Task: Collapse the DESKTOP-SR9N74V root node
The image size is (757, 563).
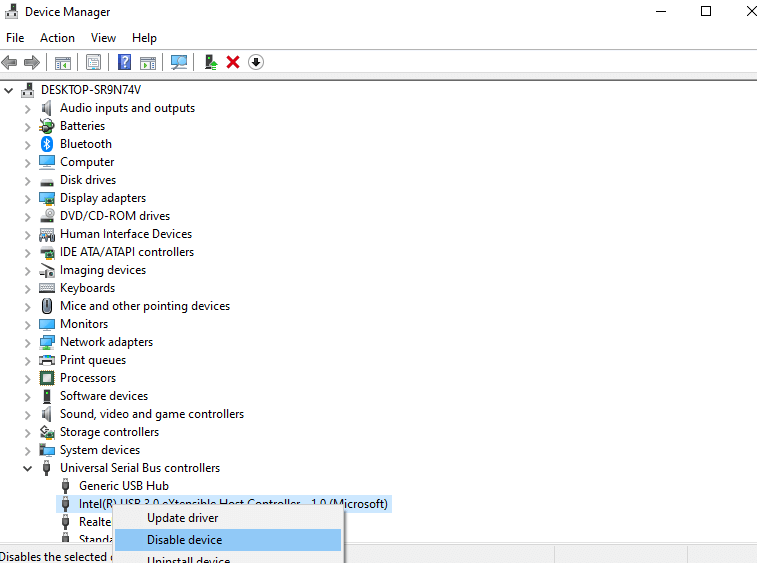Action: 9,90
